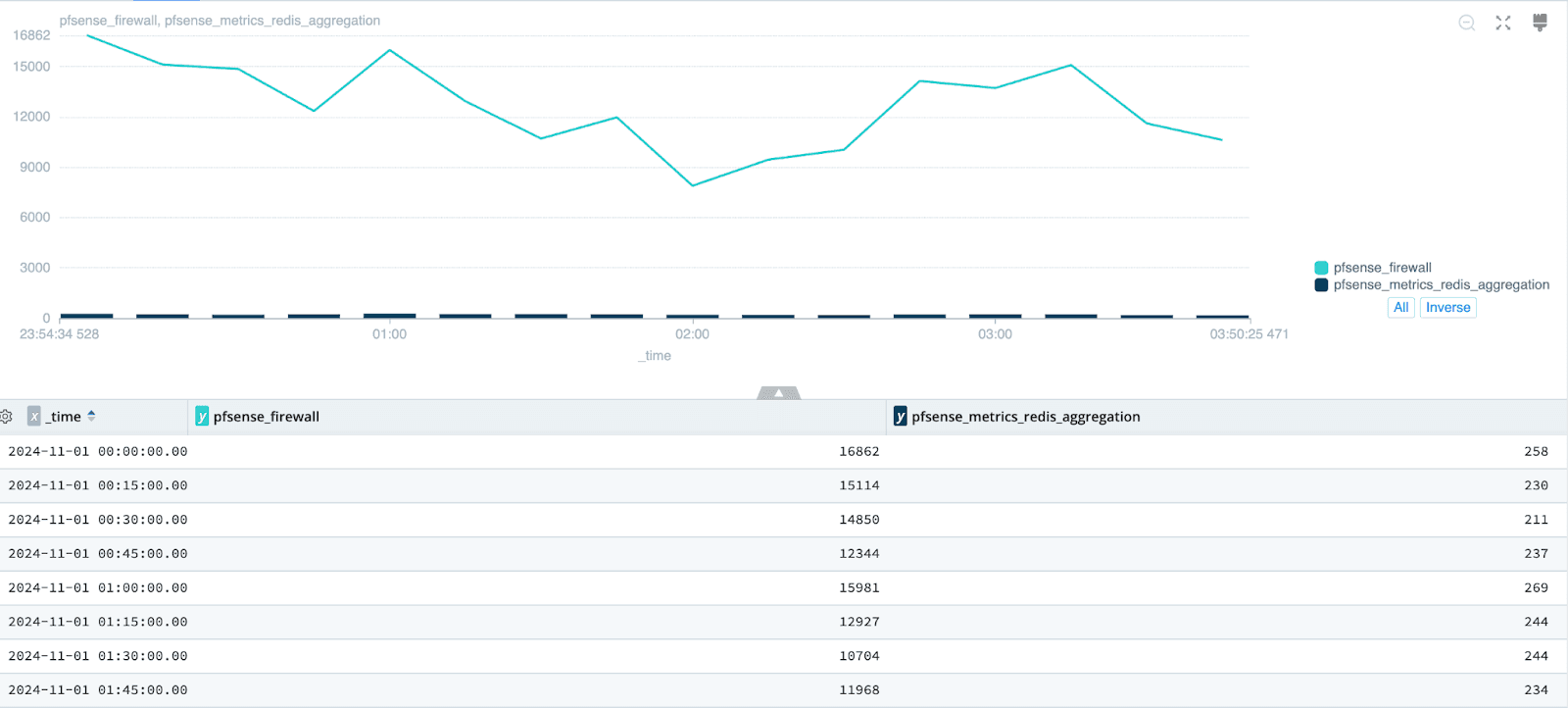Open table settings gear icon
1568x708 pixels.
tap(6, 417)
